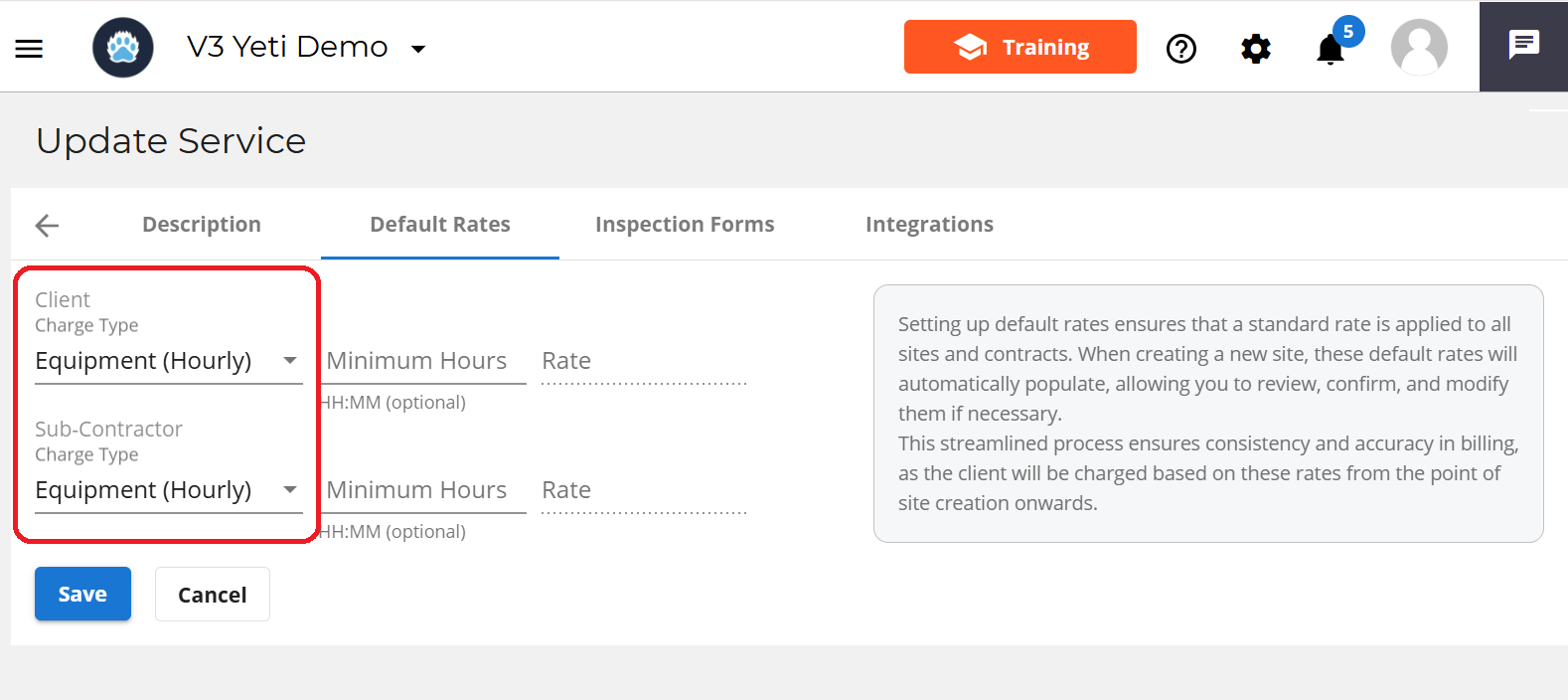Click the Cancel button
The height and width of the screenshot is (700, 1568).
click(x=213, y=595)
